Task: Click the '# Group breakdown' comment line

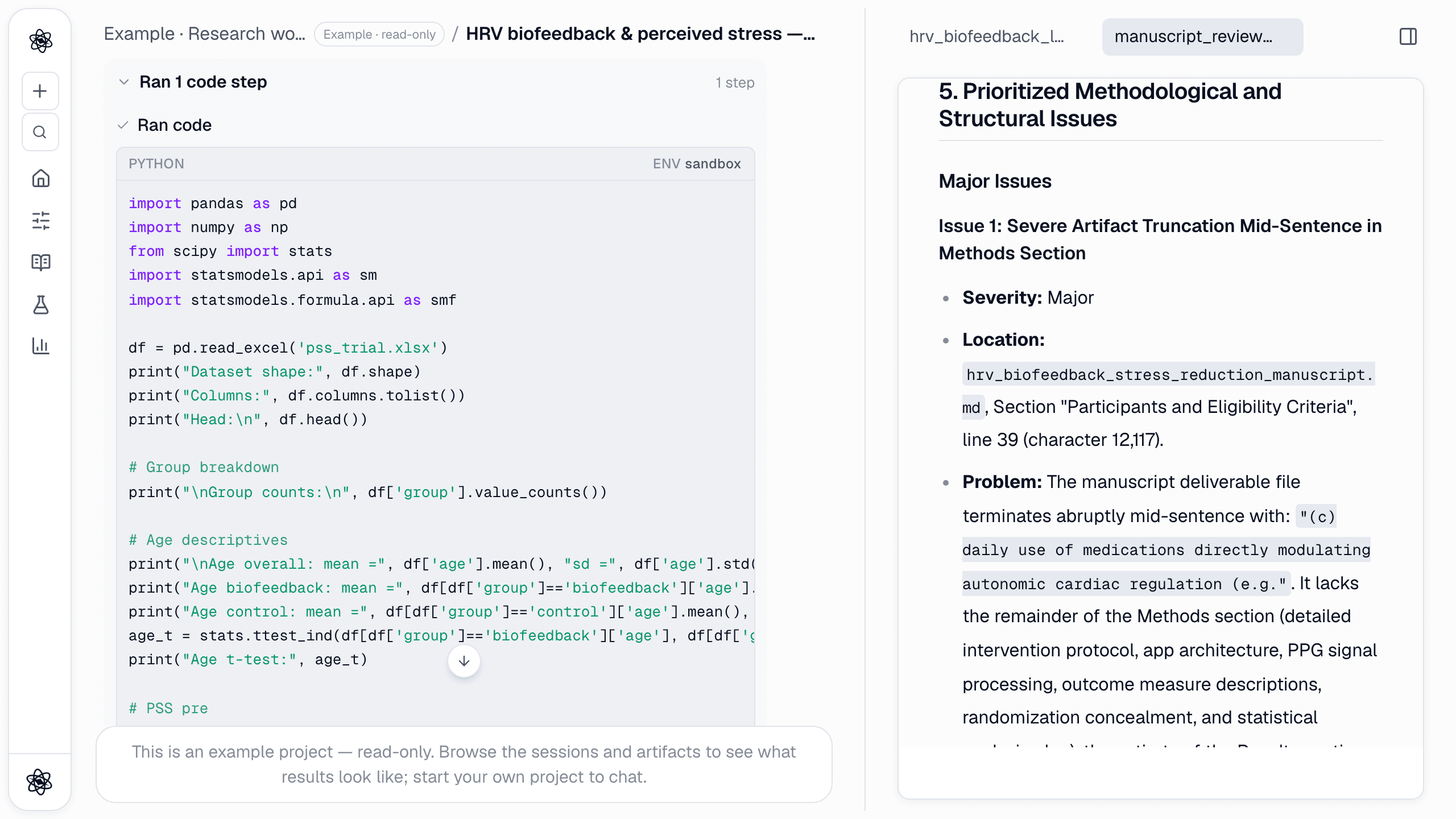Action: click(204, 468)
